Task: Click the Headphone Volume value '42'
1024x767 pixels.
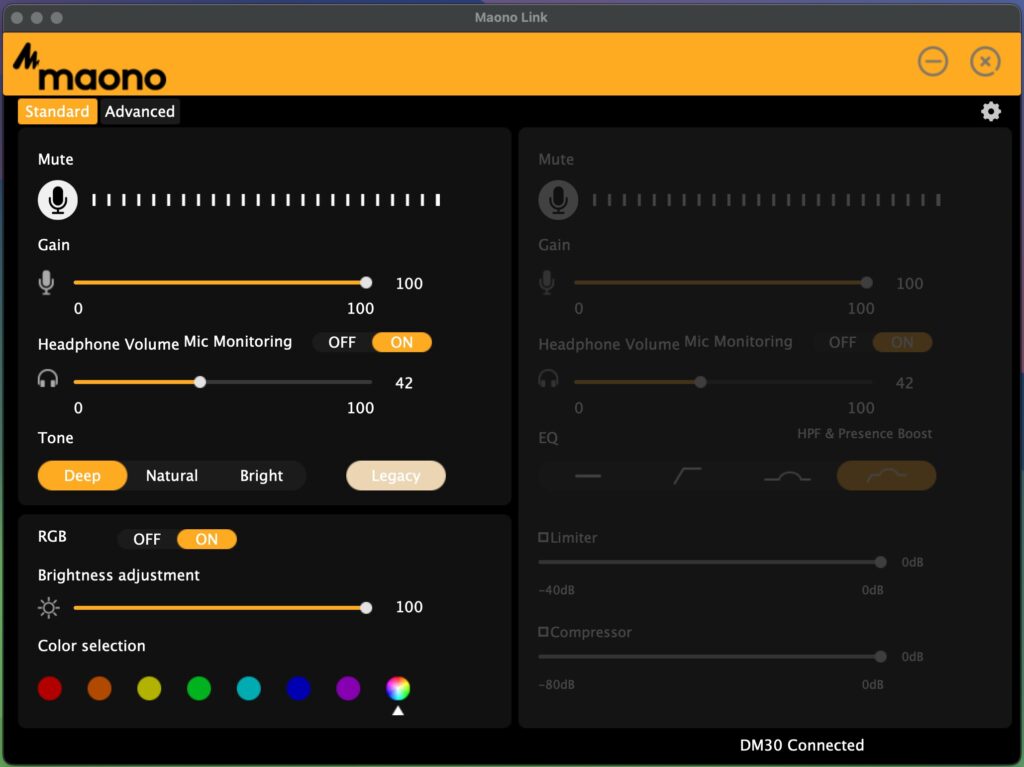Action: [x=404, y=383]
